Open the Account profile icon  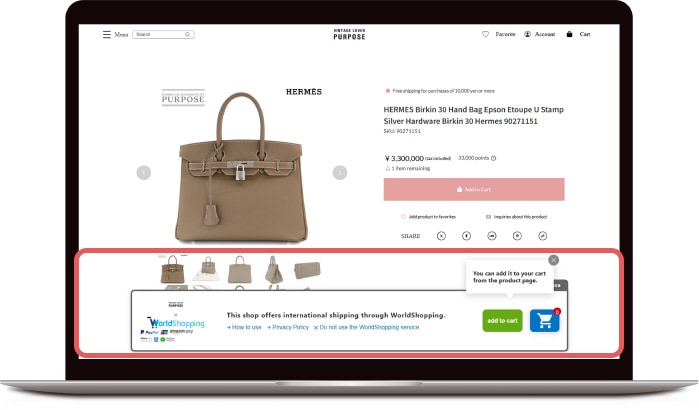527,34
